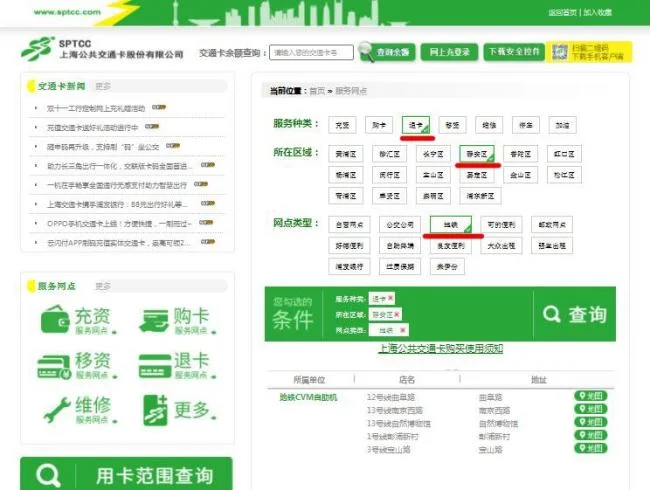Deselect the 静安区 district
Image resolution: width=650 pixels, height=490 pixels.
[477, 154]
